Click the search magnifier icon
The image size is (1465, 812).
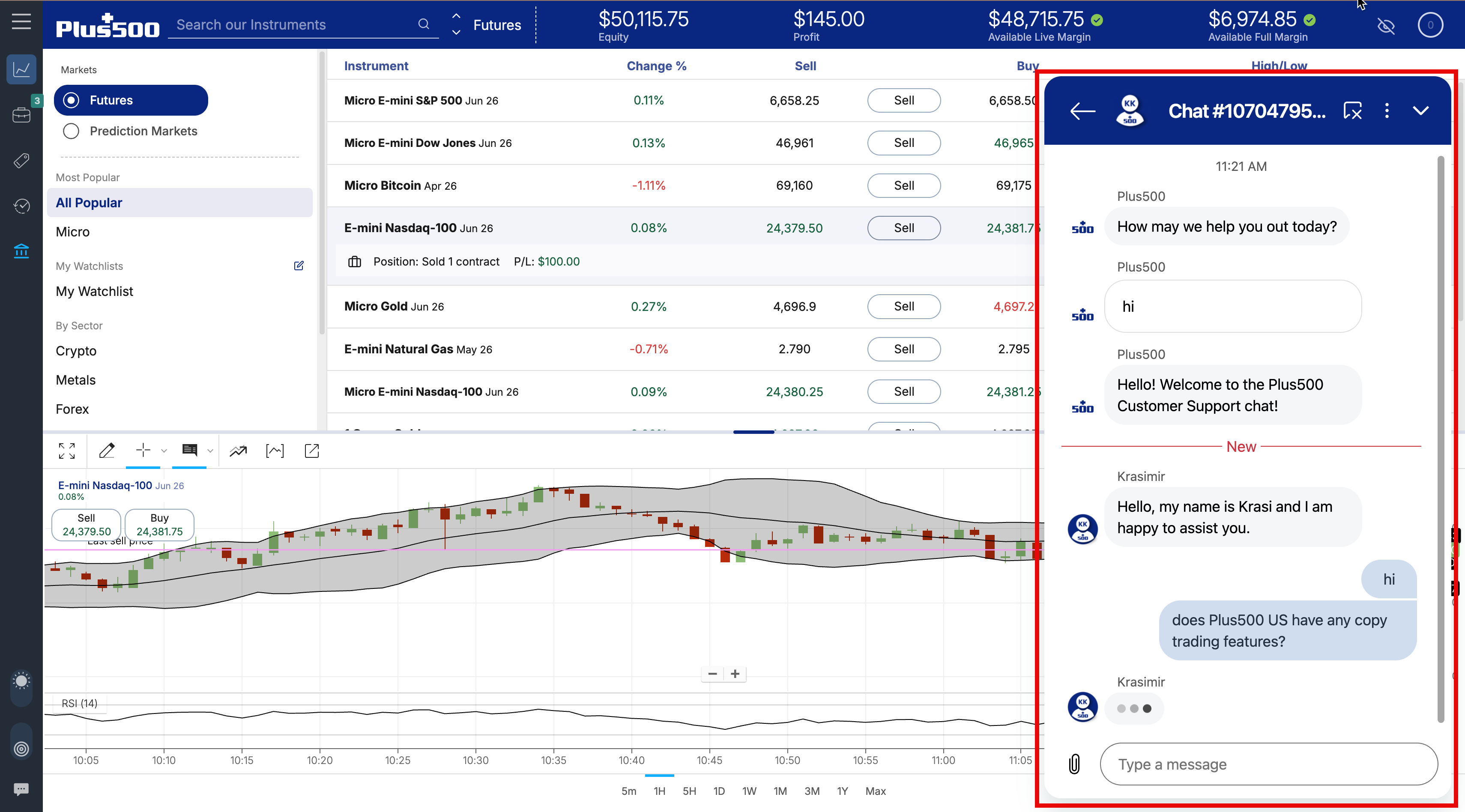(x=424, y=24)
